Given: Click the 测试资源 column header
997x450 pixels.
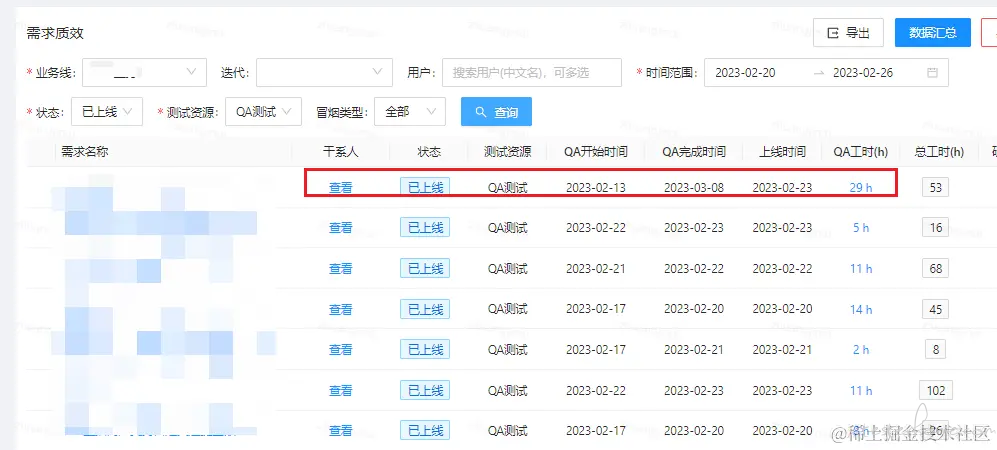Looking at the screenshot, I should pyautogui.click(x=507, y=151).
